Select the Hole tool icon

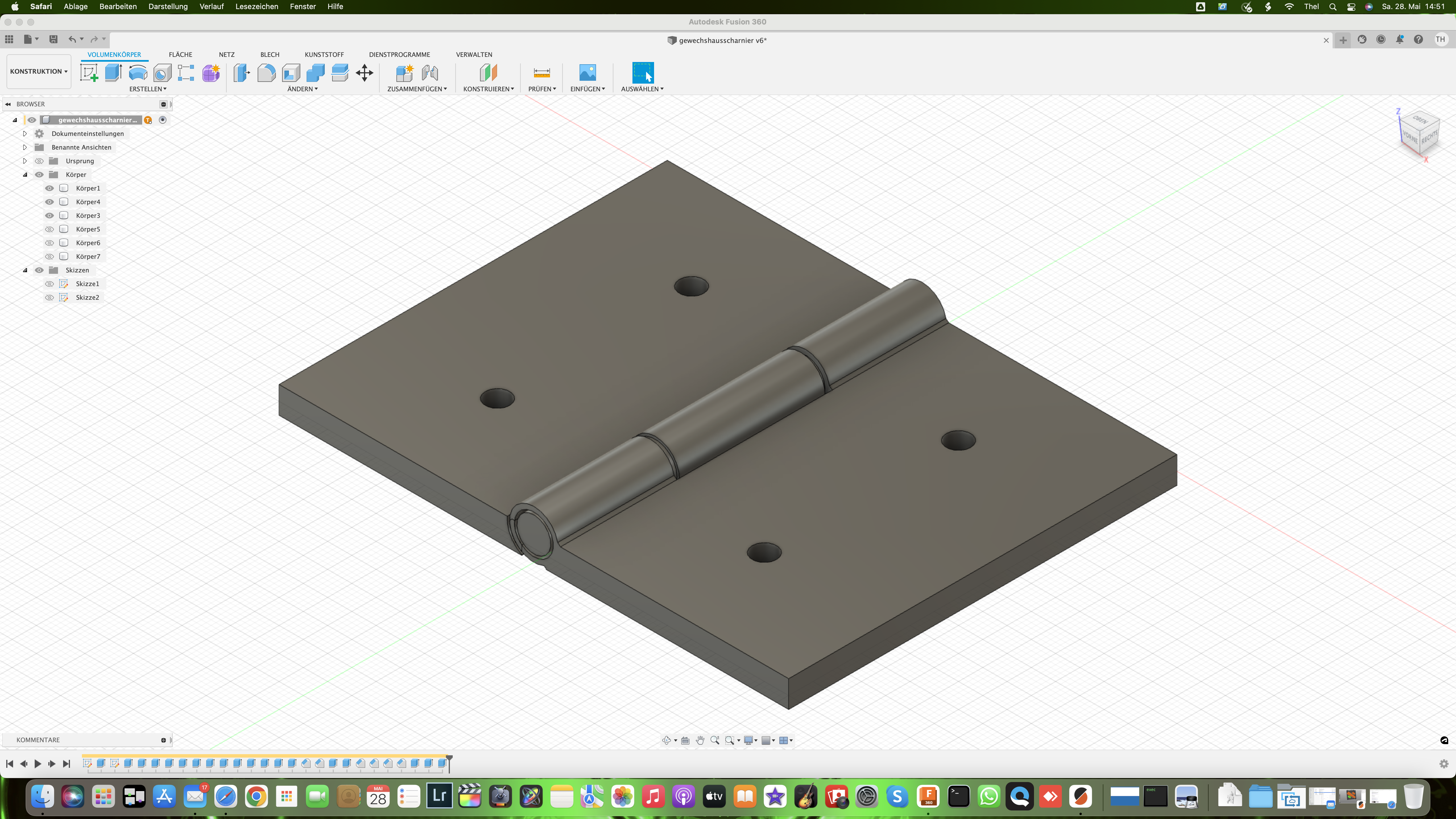coord(162,72)
